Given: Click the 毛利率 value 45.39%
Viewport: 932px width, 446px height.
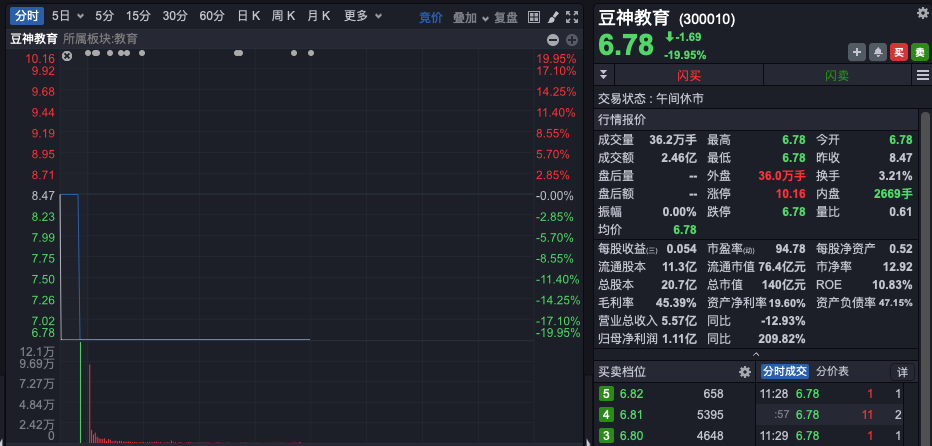Looking at the screenshot, I should pyautogui.click(x=676, y=303).
